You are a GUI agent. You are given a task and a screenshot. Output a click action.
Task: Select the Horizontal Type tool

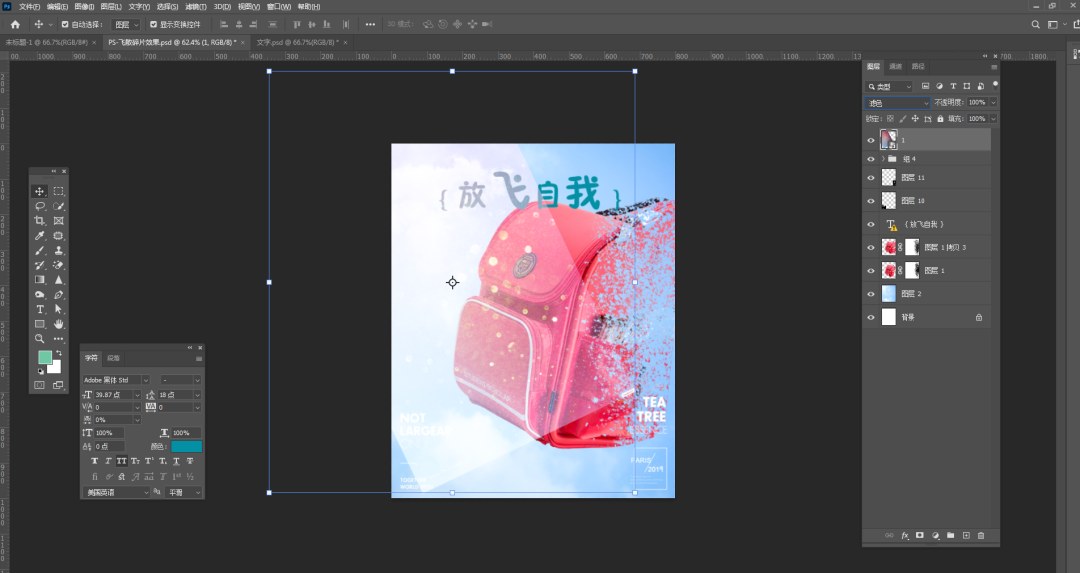pos(40,309)
